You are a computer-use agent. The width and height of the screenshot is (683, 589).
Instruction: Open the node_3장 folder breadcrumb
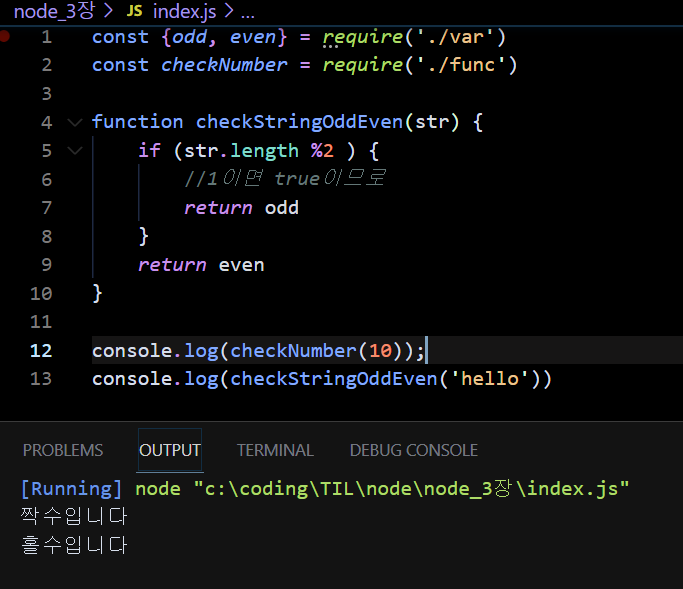[x=54, y=11]
